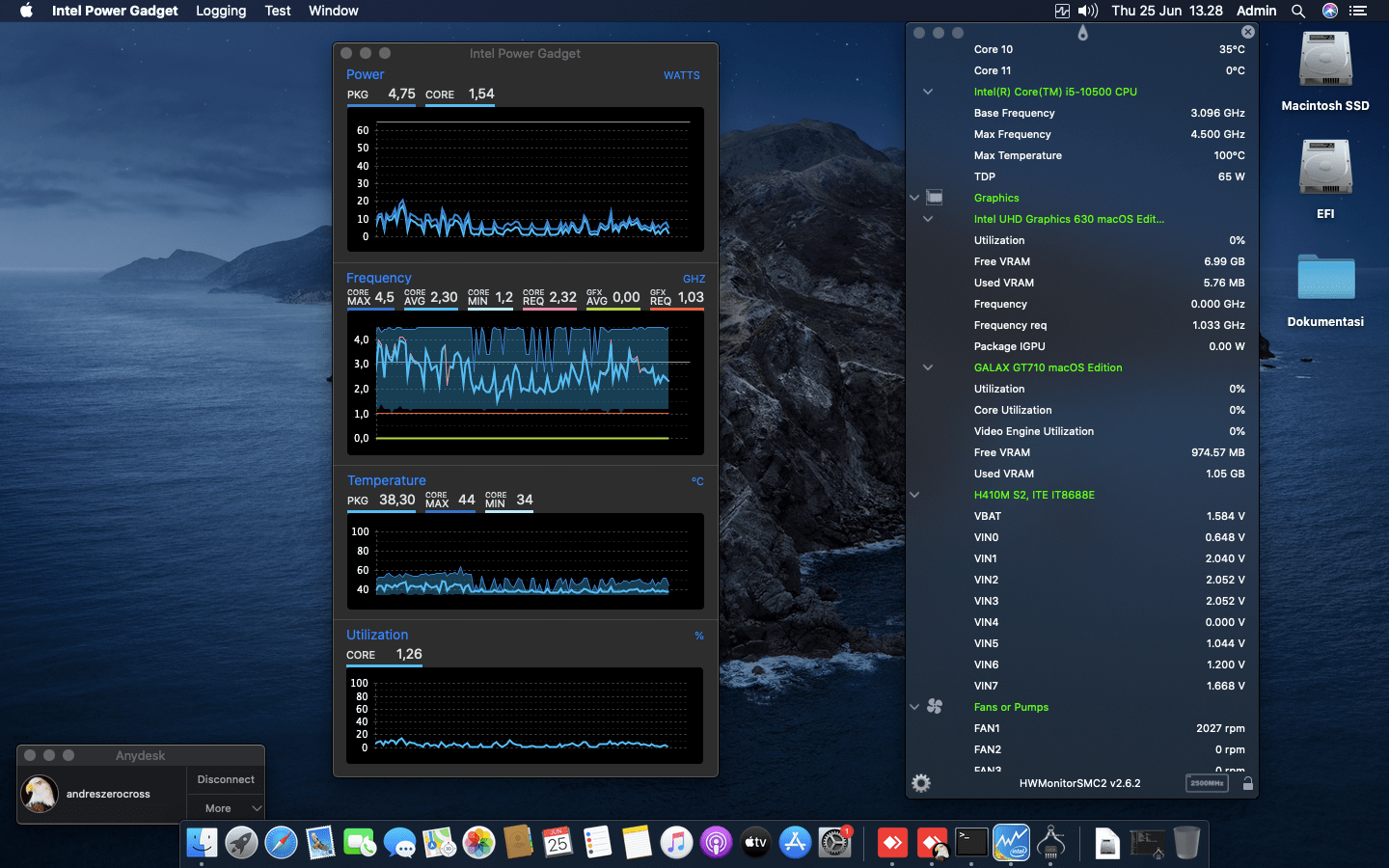This screenshot has width=1389, height=868.
Task: Click the volume icon in the menu bar
Action: 1090,11
